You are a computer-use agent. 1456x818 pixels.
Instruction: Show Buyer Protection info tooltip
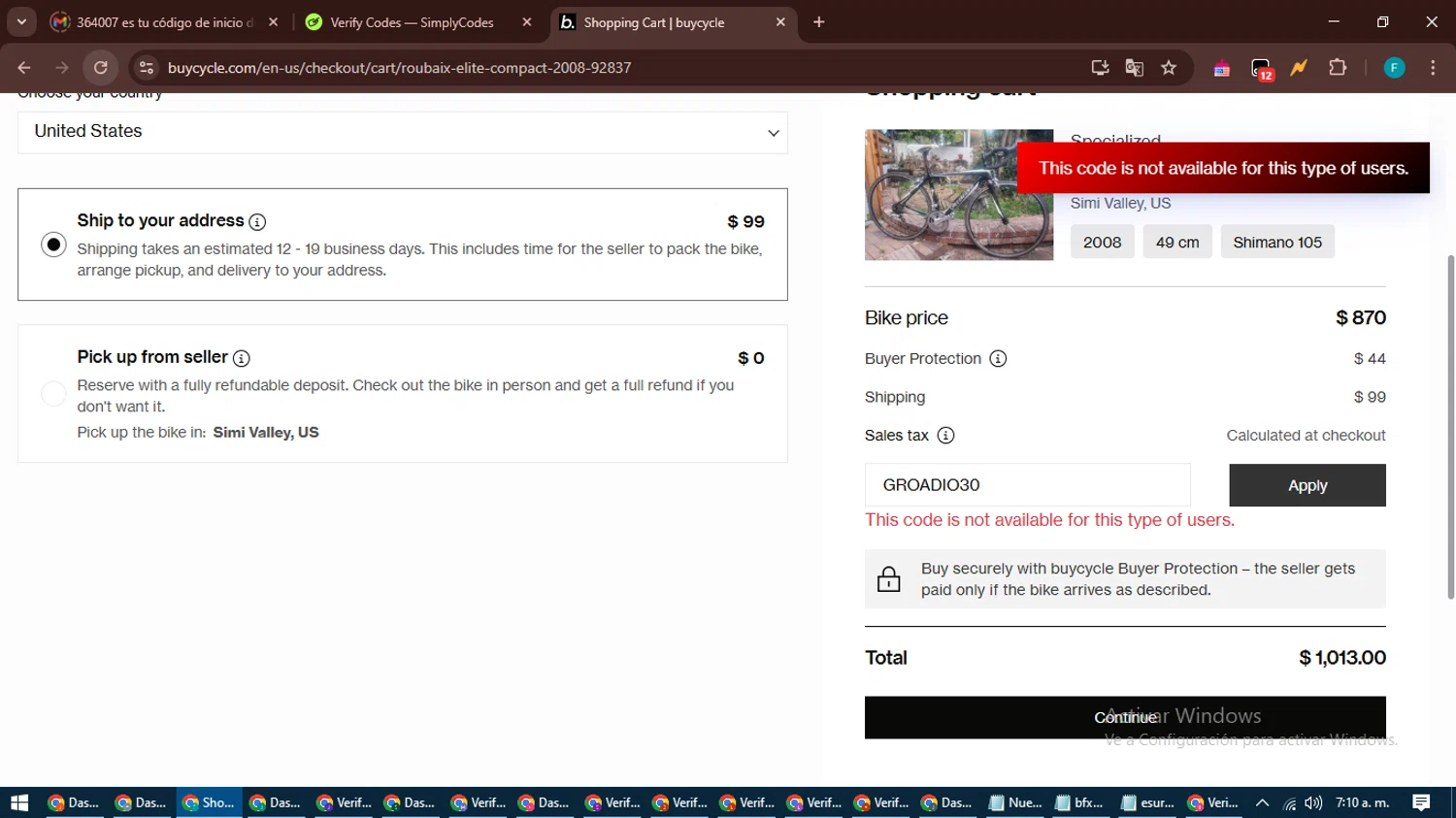[998, 359]
